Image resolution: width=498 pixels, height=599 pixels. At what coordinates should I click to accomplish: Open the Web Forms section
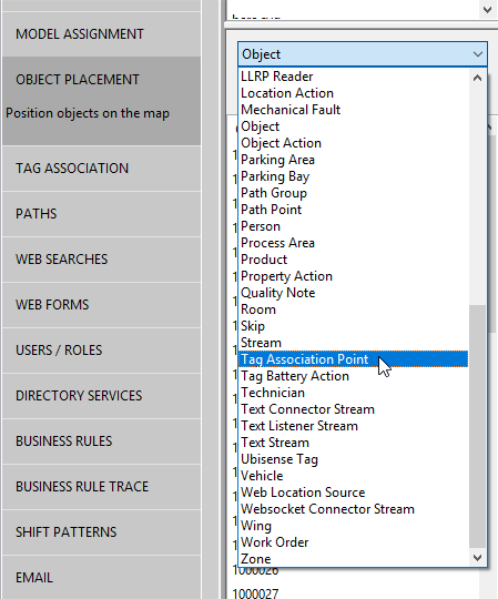[101, 305]
